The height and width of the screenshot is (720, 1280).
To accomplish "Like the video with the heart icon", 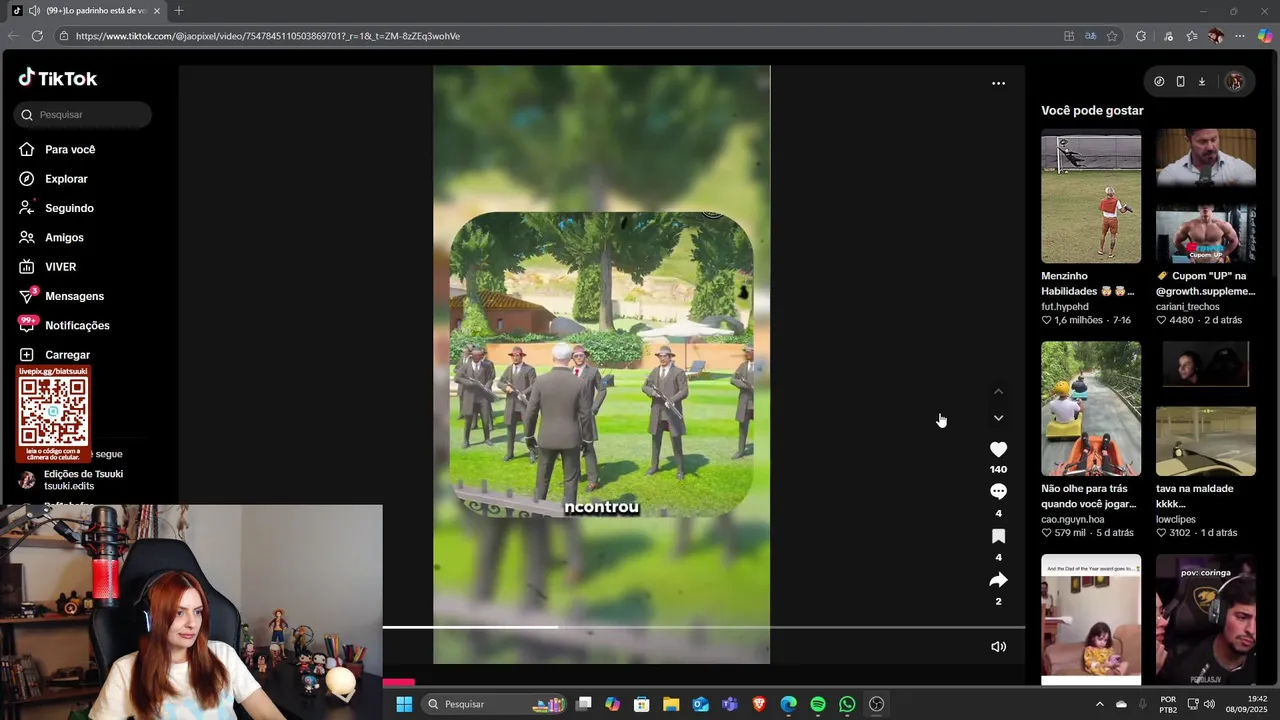I will pos(998,450).
